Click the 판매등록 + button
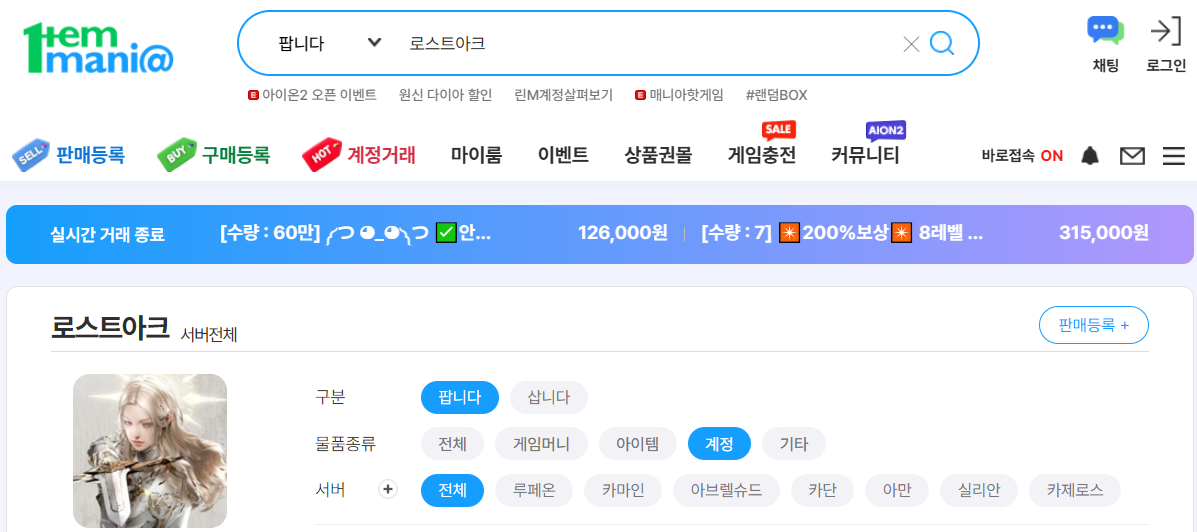The image size is (1197, 532). tap(1093, 325)
